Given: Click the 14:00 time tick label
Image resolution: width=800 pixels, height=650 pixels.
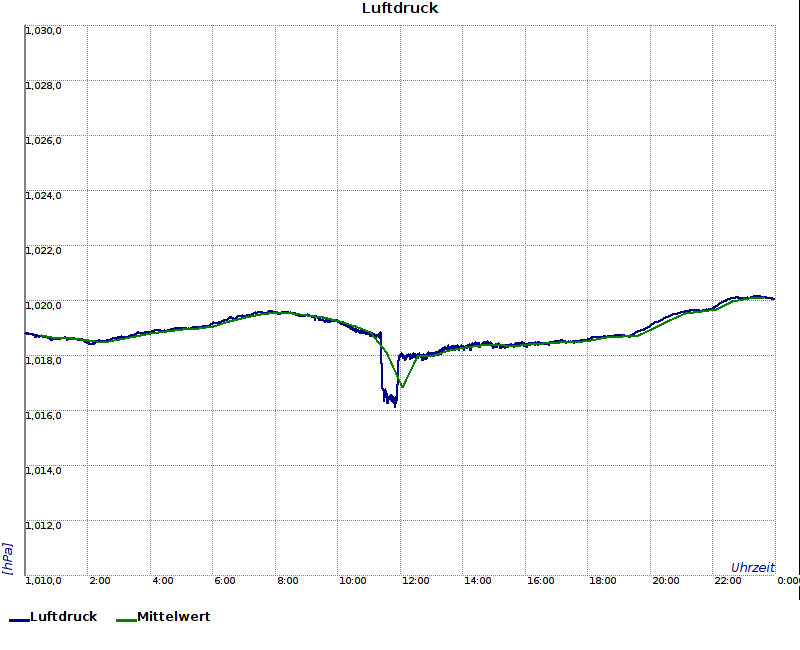Looking at the screenshot, I should tap(478, 581).
